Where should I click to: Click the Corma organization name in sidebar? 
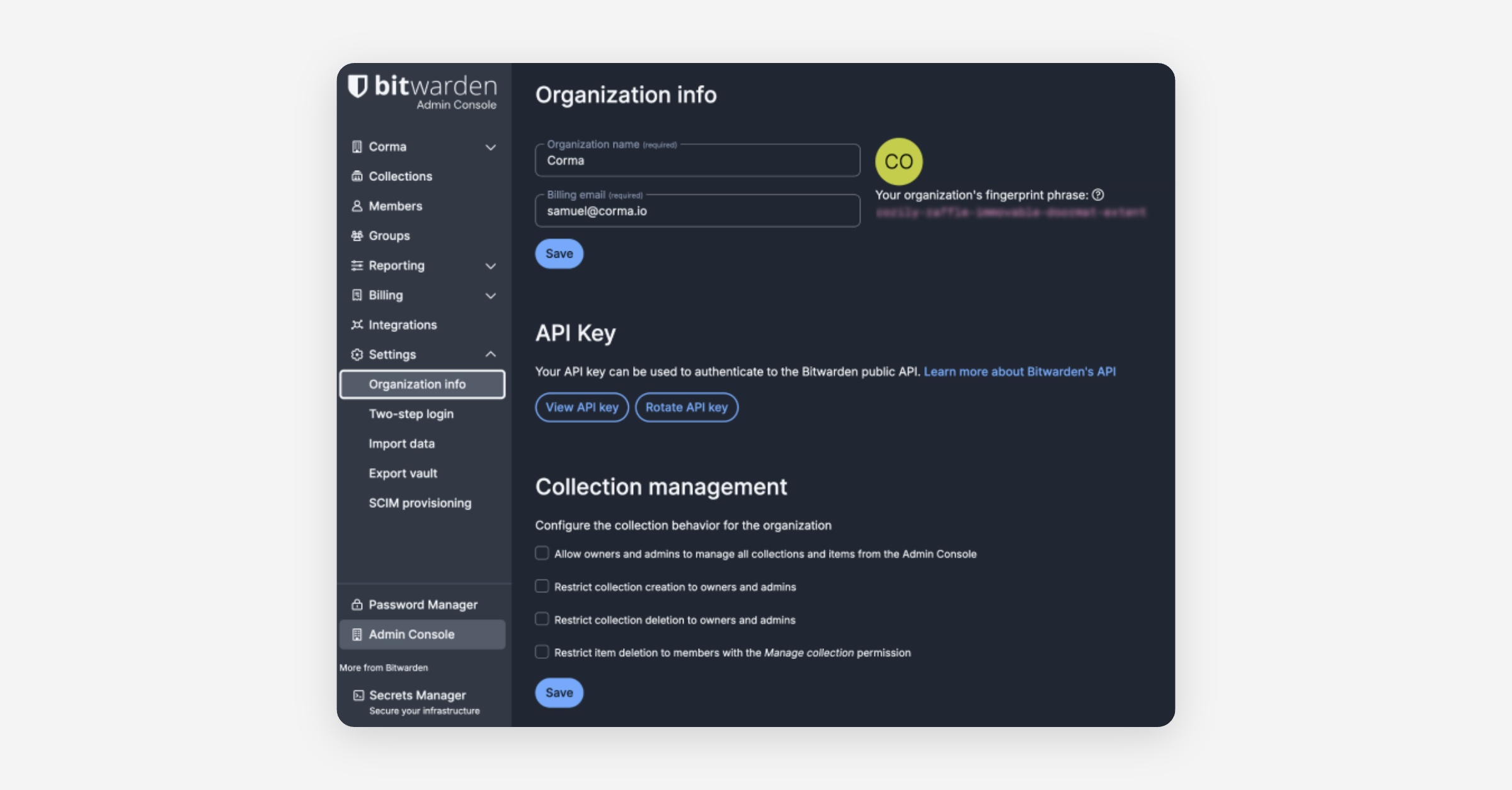(x=387, y=147)
